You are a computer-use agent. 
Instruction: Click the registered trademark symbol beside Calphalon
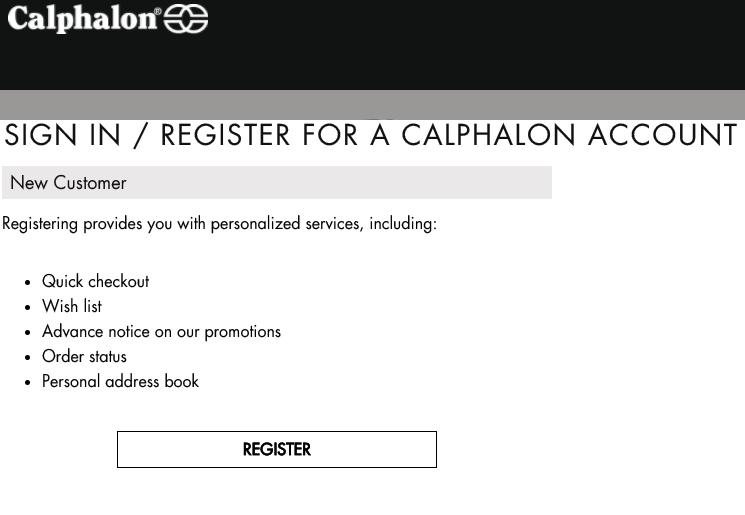click(x=158, y=11)
